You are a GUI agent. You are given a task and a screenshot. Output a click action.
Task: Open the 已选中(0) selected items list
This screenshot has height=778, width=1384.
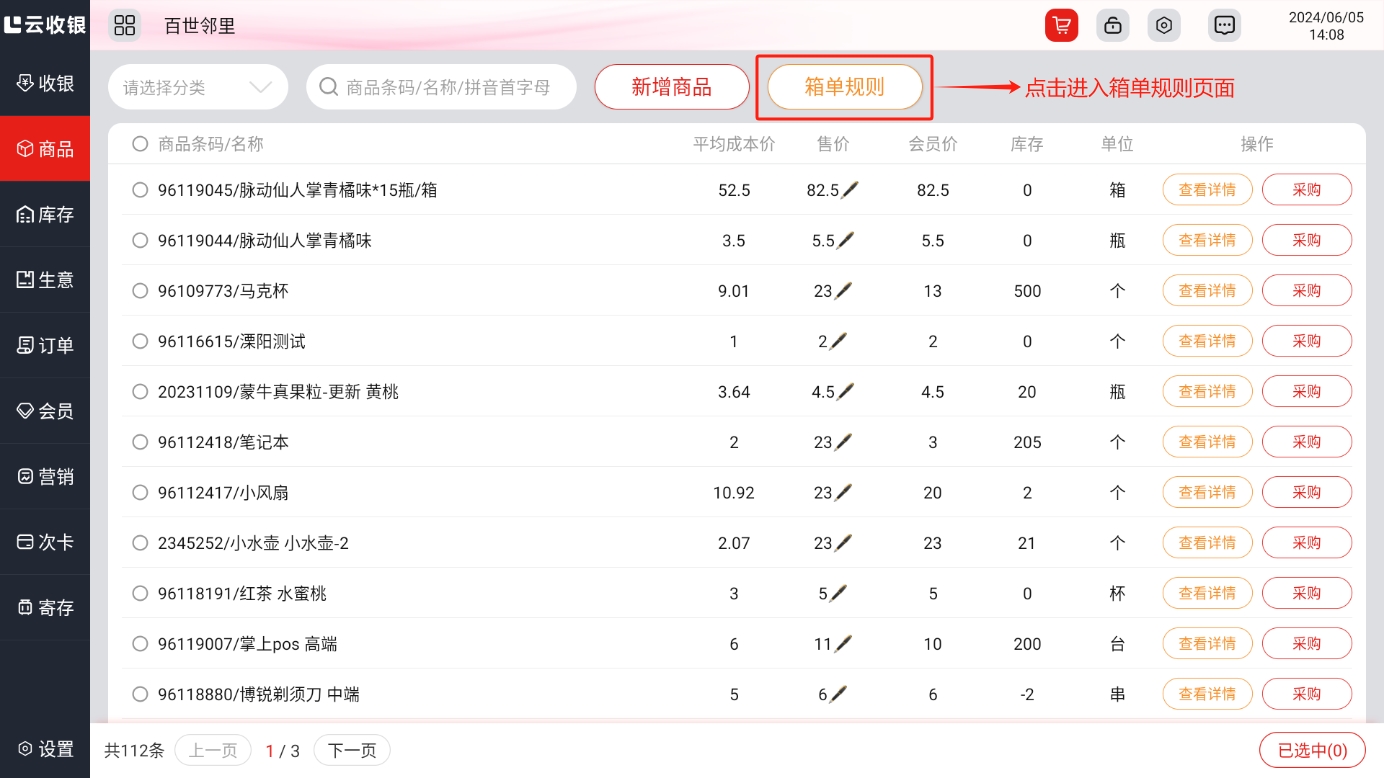(x=1312, y=750)
